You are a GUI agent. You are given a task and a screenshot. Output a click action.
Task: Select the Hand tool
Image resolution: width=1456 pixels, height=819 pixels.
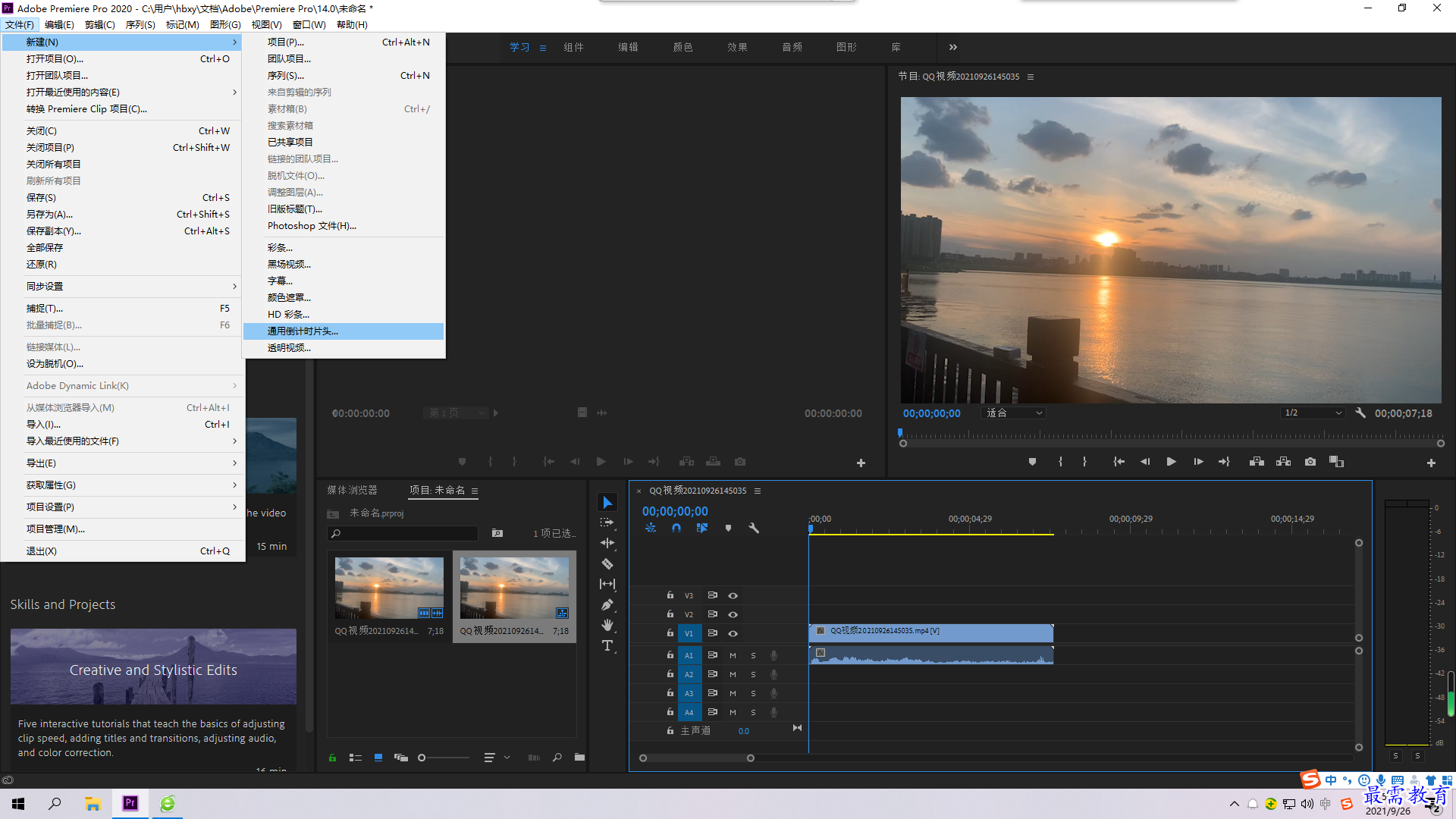(x=607, y=625)
